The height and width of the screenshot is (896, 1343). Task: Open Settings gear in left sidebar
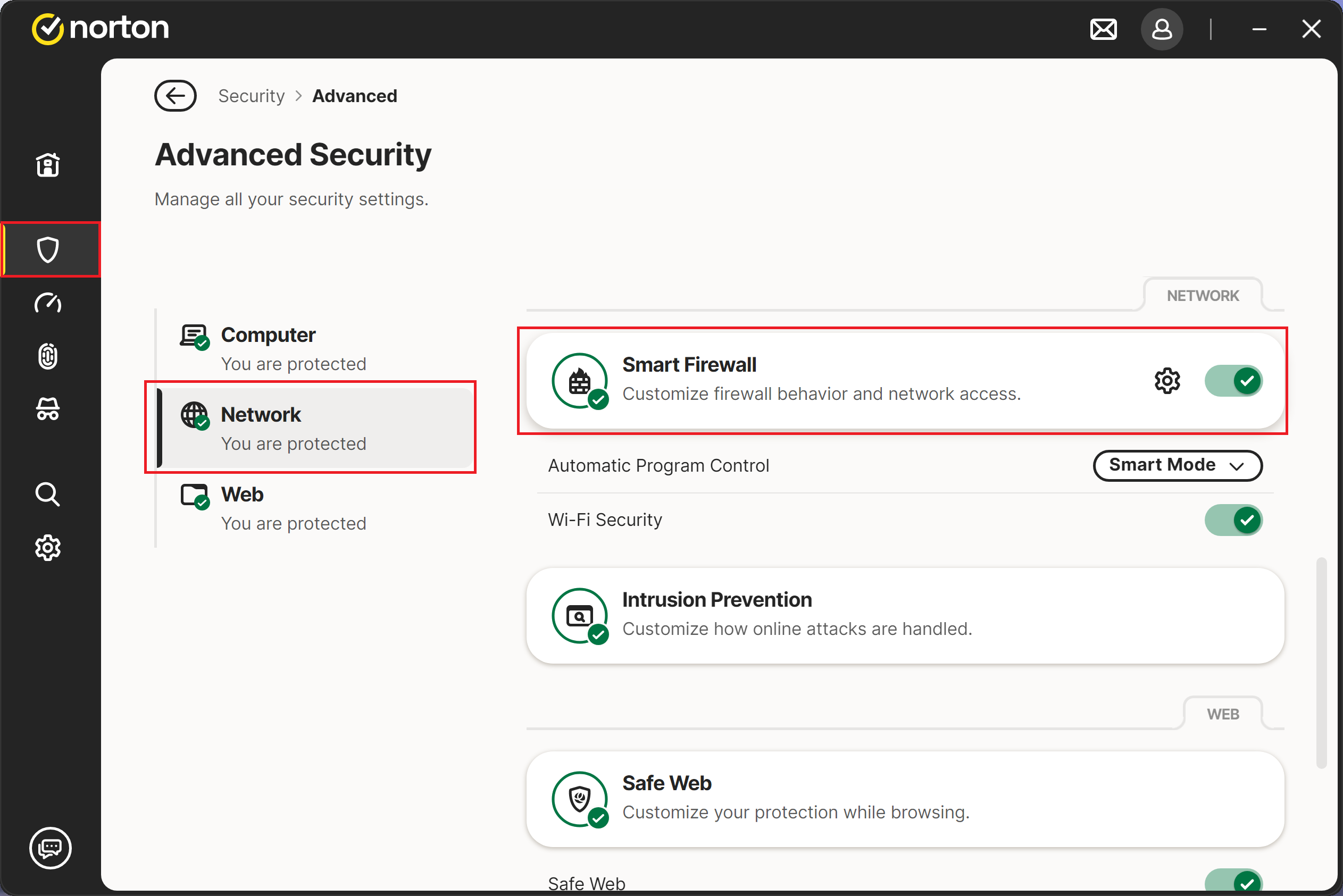(48, 547)
